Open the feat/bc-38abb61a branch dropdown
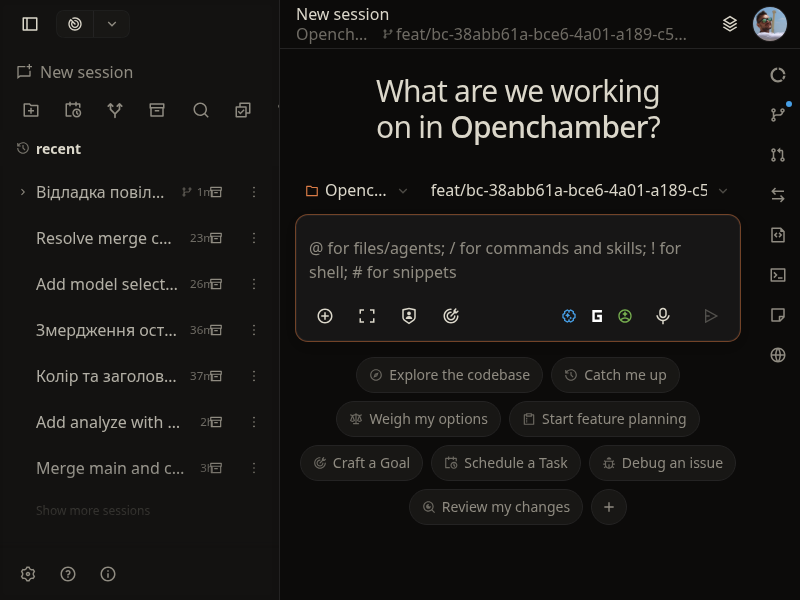The image size is (800, 600). coord(579,191)
